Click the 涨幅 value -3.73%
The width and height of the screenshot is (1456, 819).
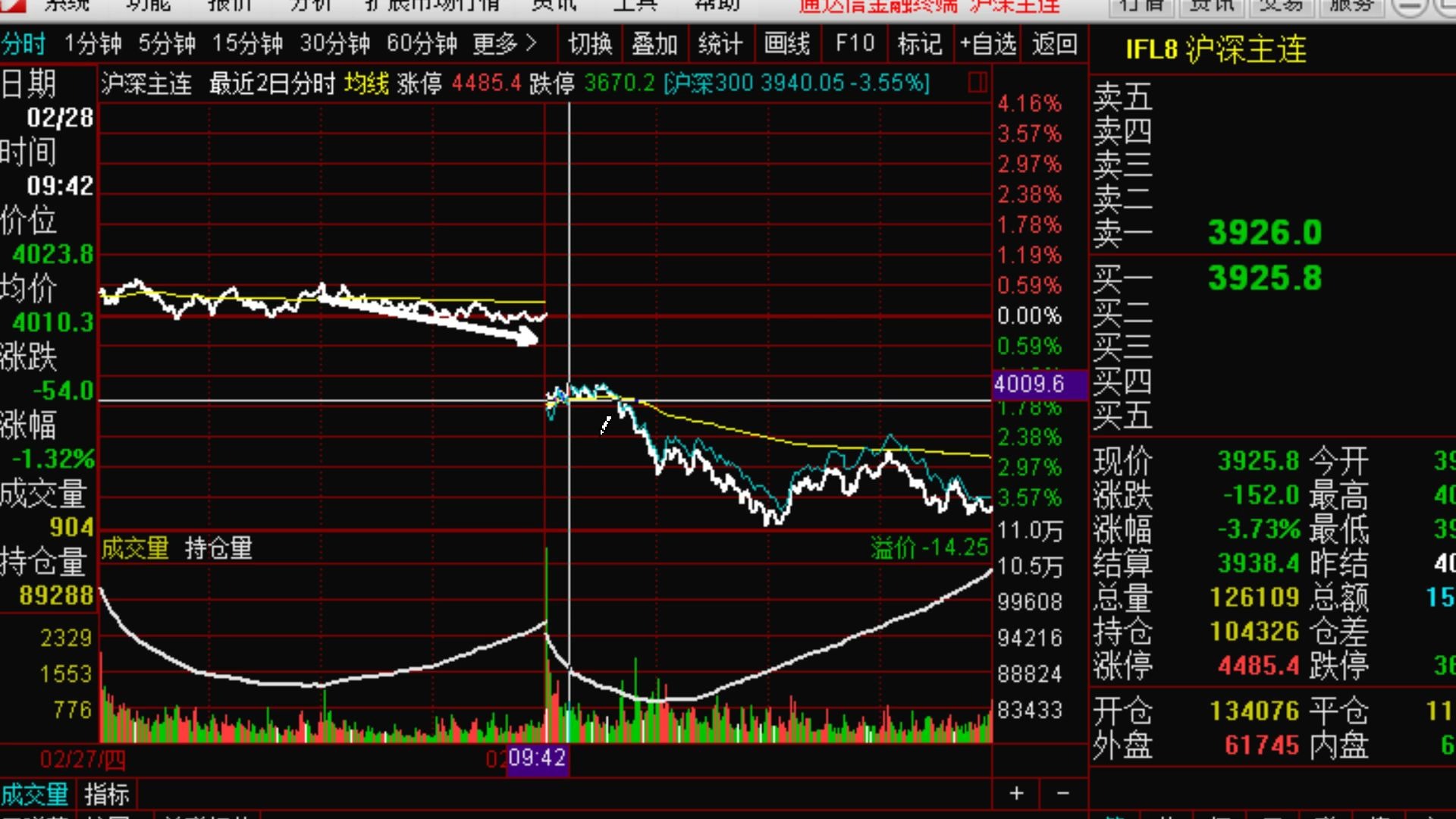pyautogui.click(x=1258, y=529)
